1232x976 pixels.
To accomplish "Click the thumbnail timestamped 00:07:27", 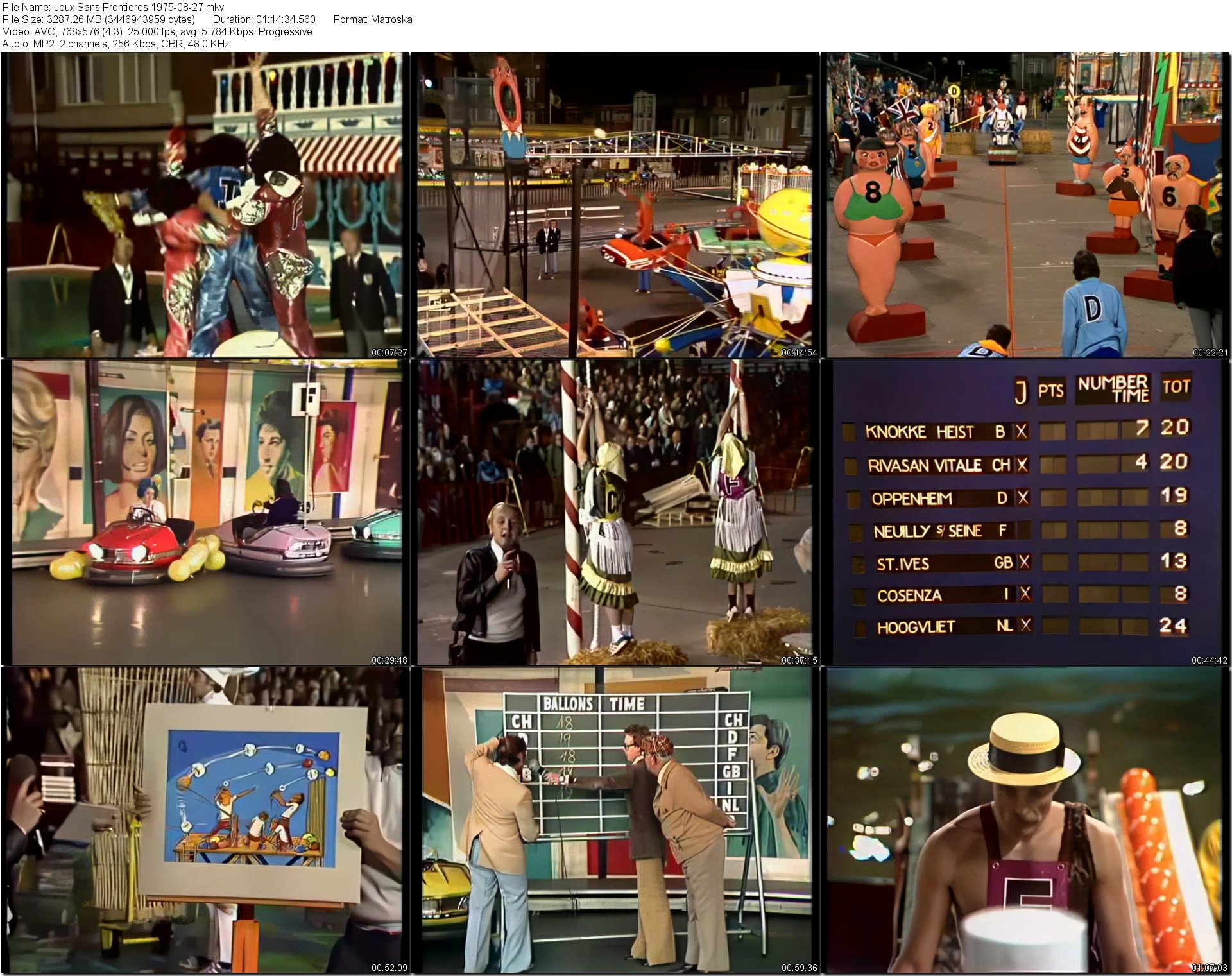I will [205, 205].
